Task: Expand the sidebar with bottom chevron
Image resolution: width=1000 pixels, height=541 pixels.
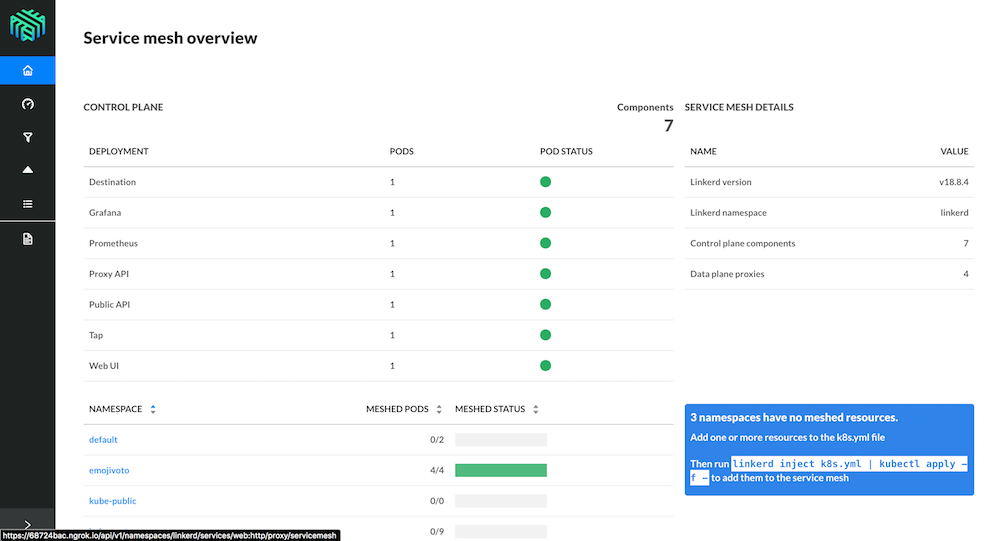Action: [27, 524]
